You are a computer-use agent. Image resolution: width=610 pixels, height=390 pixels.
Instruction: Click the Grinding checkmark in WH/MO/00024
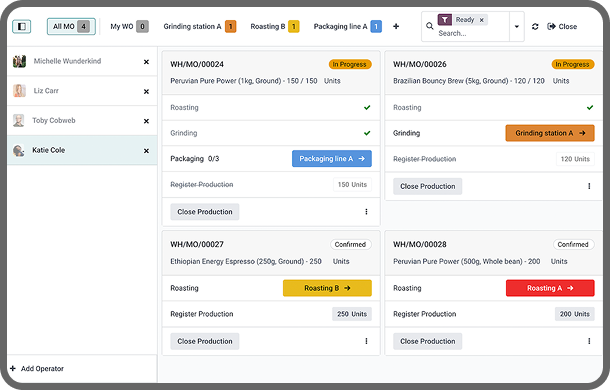(x=367, y=133)
